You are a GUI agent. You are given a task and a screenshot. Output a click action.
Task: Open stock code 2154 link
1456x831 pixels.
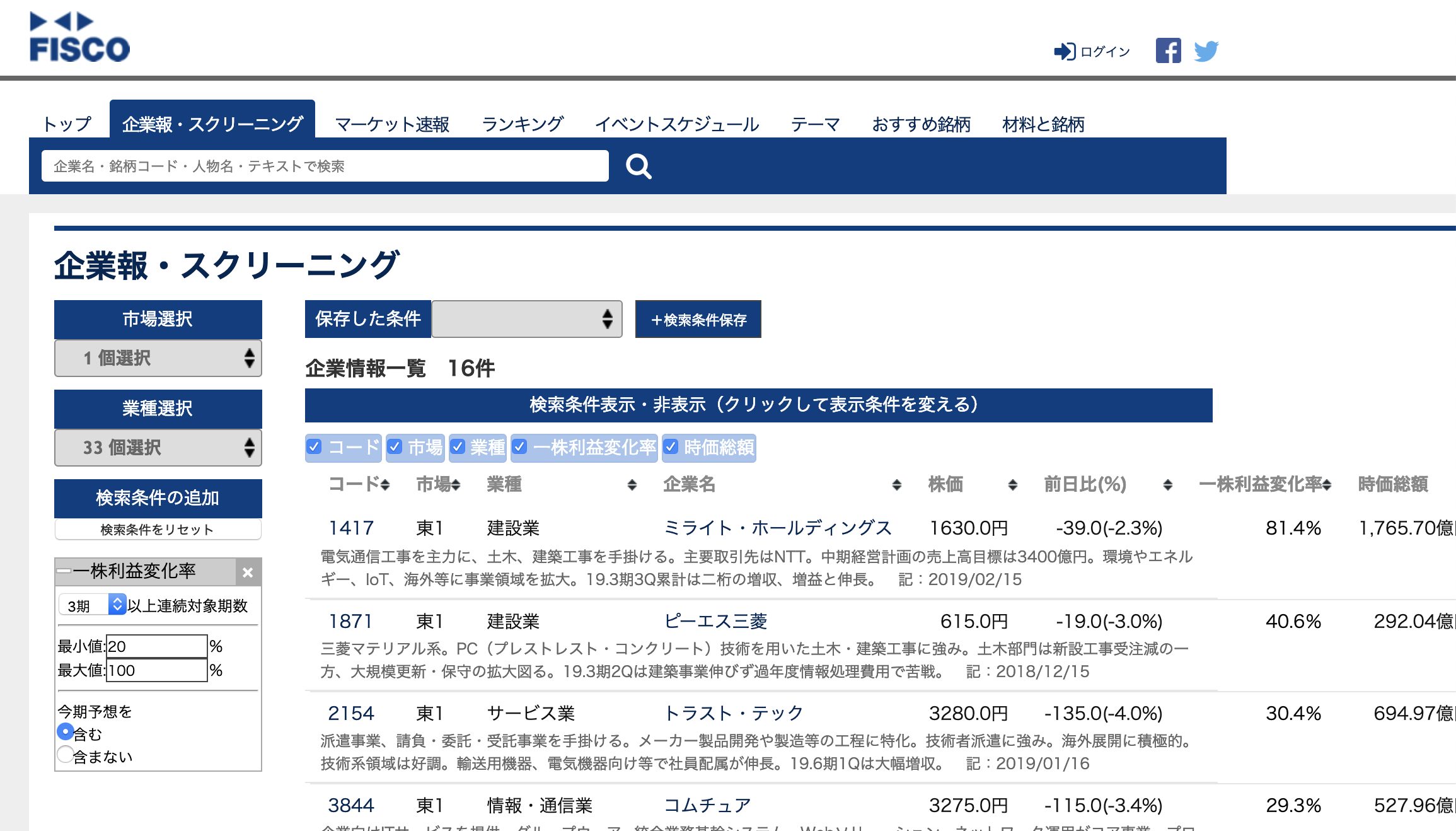351,713
